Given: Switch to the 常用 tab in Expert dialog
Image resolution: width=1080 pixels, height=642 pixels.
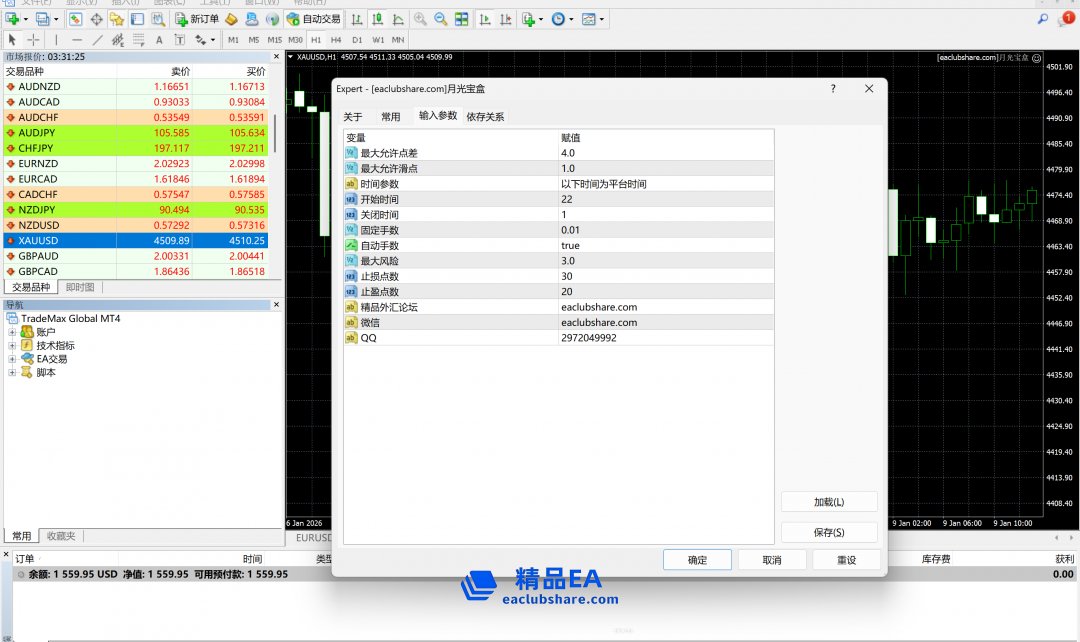Looking at the screenshot, I should (x=390, y=117).
